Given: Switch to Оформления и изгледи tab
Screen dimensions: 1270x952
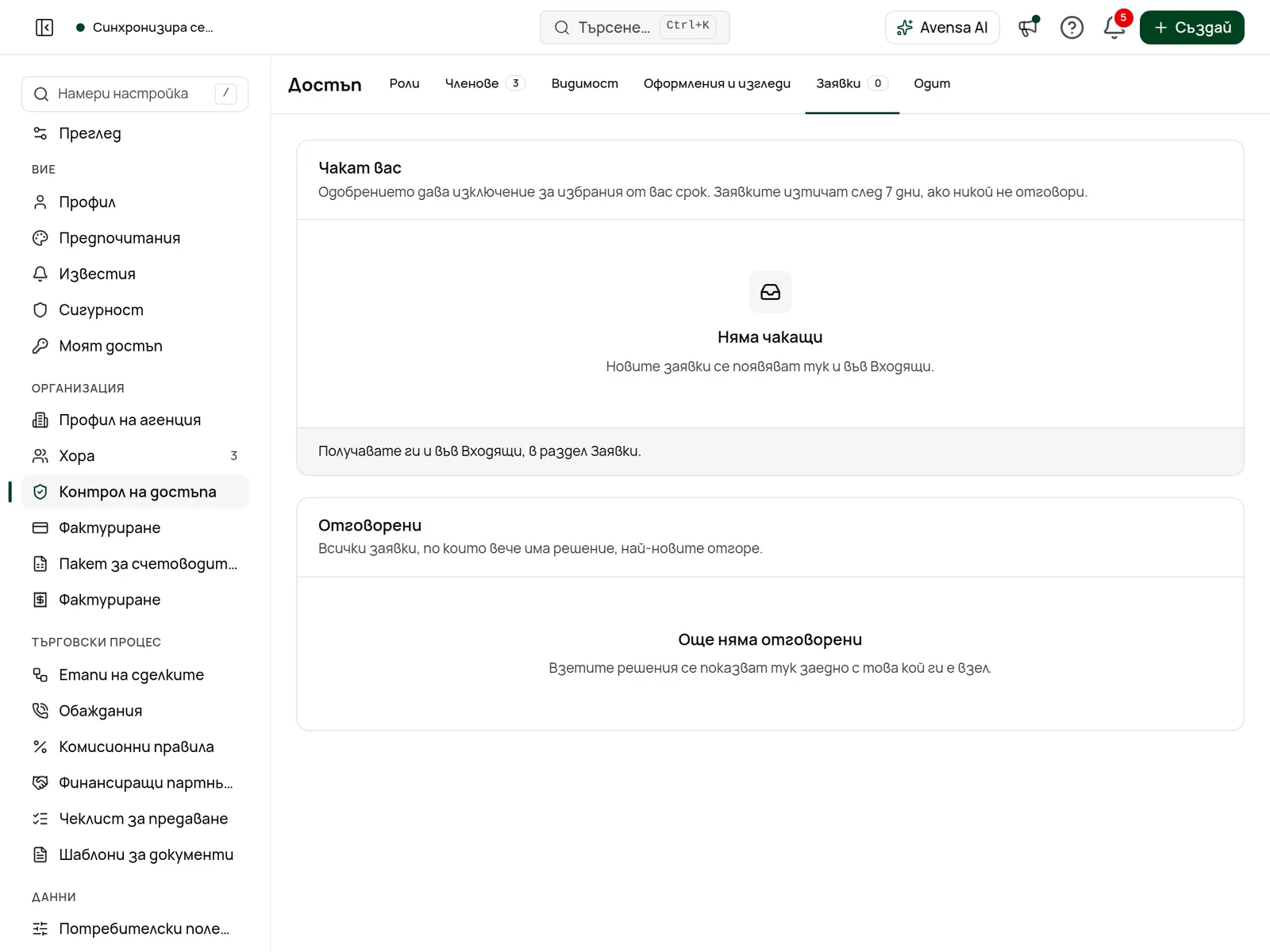Looking at the screenshot, I should pos(717,83).
